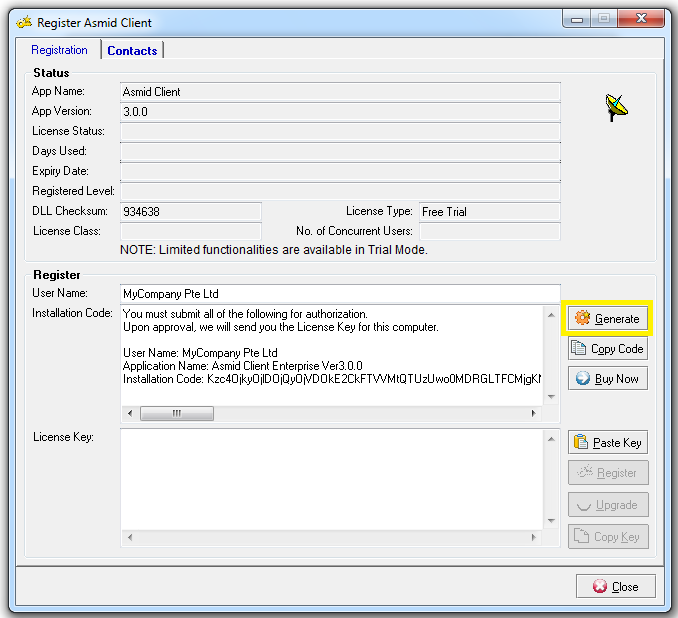678x618 pixels.
Task: Click the Buy Now globe icon
Action: pyautogui.click(x=582, y=379)
